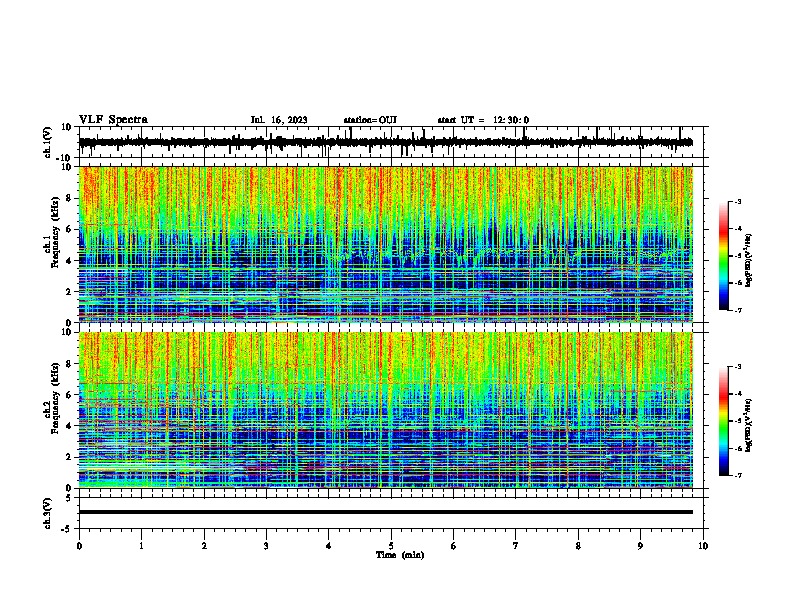Click time axis tick label '7'
792x612 pixels.
coord(516,546)
